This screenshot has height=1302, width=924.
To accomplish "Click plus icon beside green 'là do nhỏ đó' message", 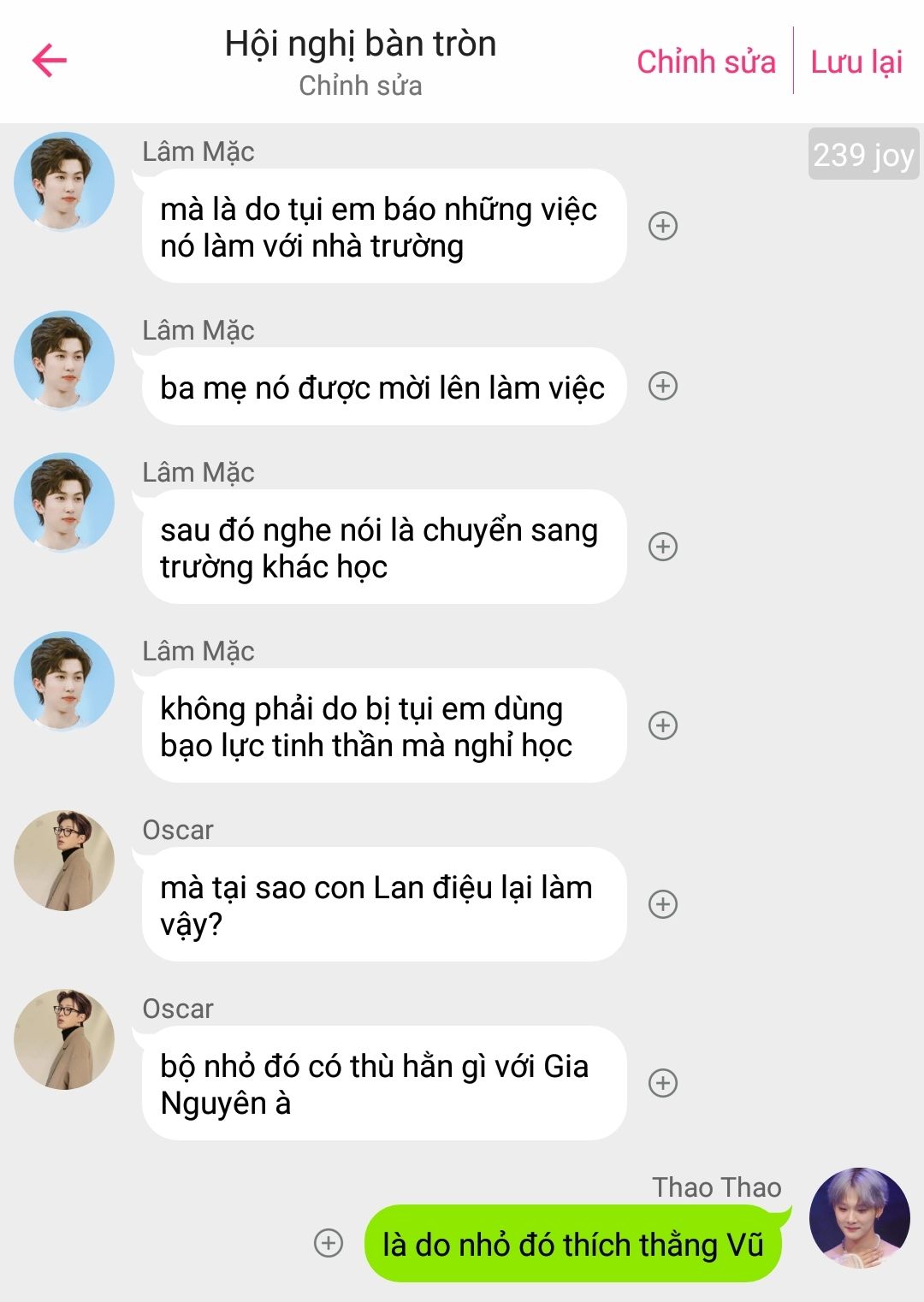I will click(329, 1243).
